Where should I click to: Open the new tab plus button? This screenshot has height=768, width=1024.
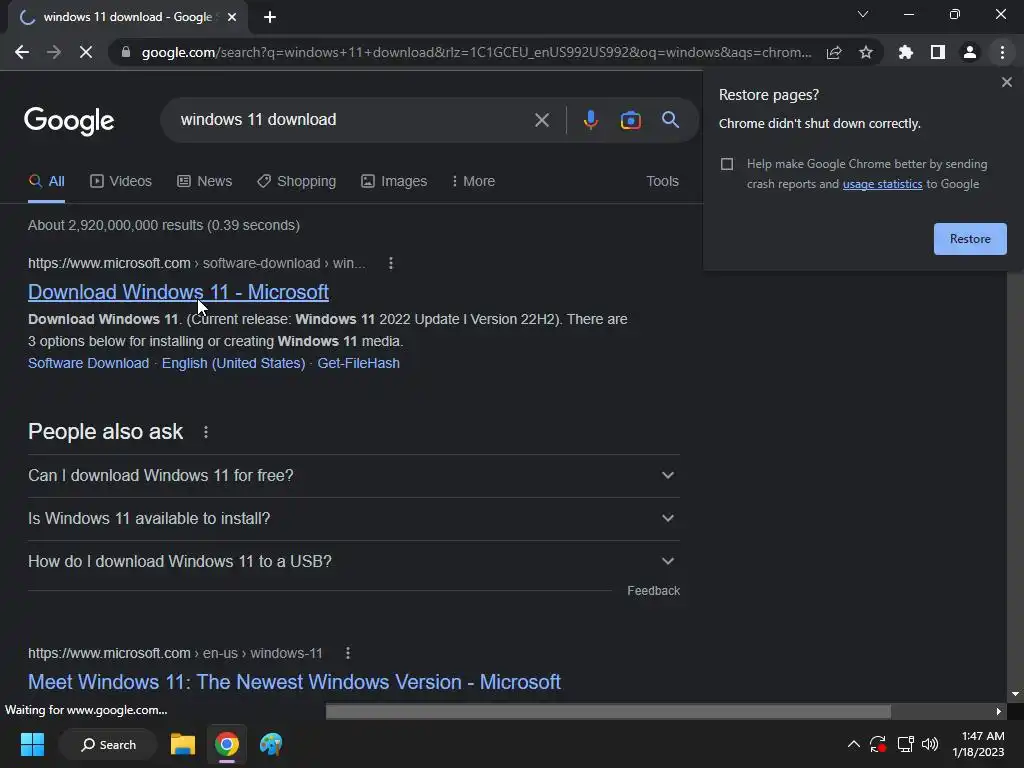(270, 17)
